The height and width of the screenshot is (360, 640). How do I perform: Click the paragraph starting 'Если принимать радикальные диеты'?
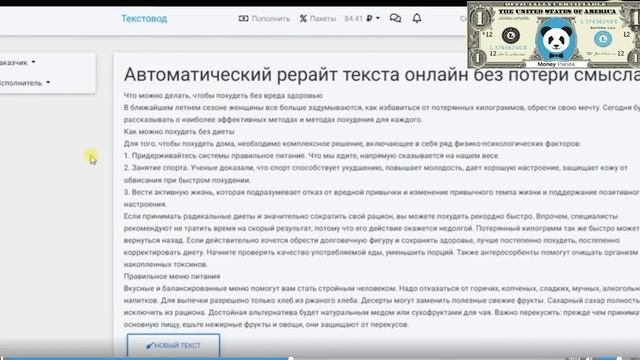coord(382,240)
